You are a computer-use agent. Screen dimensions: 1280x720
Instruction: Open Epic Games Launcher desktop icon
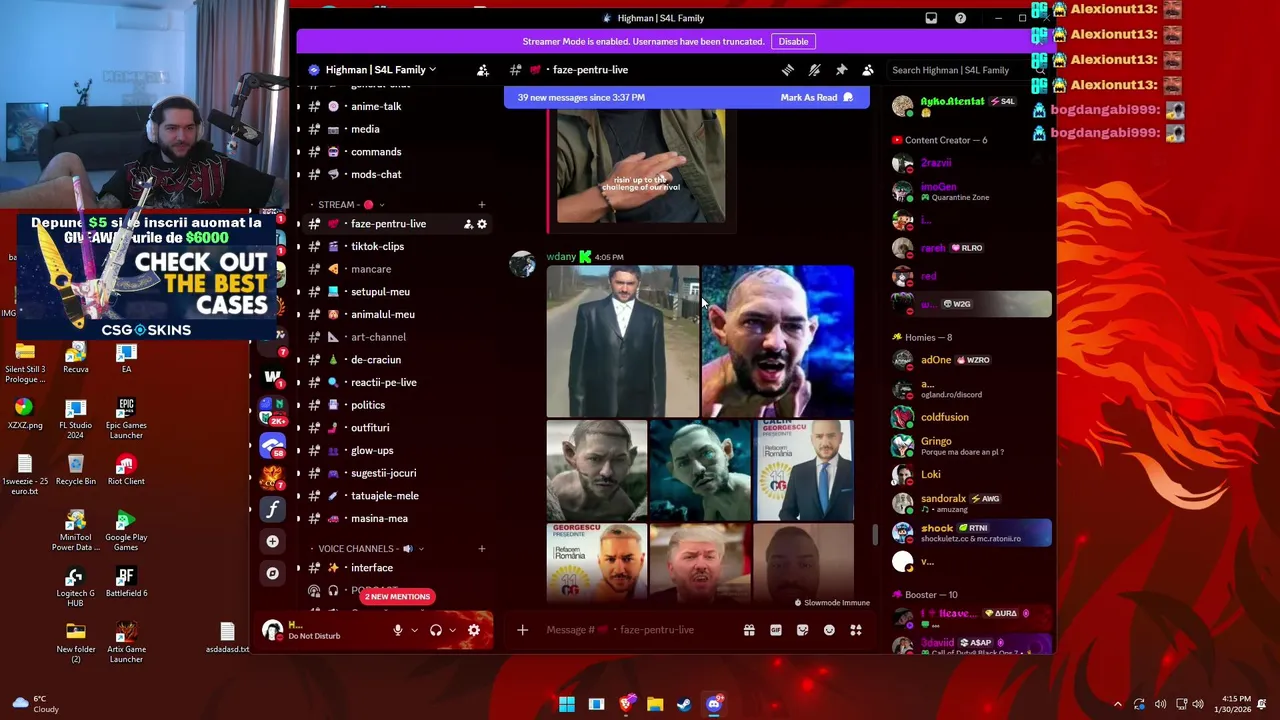point(126,414)
